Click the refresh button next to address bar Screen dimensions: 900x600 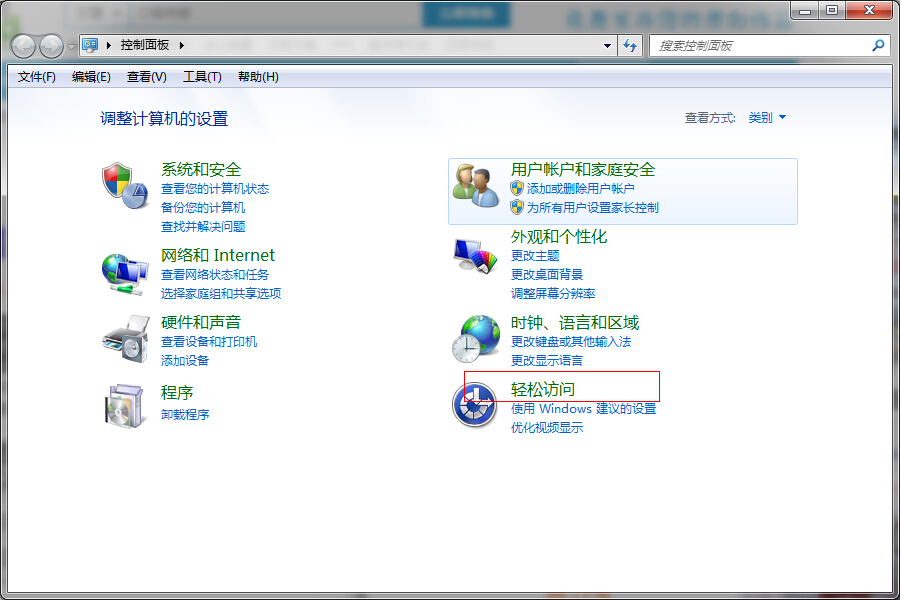pyautogui.click(x=631, y=45)
